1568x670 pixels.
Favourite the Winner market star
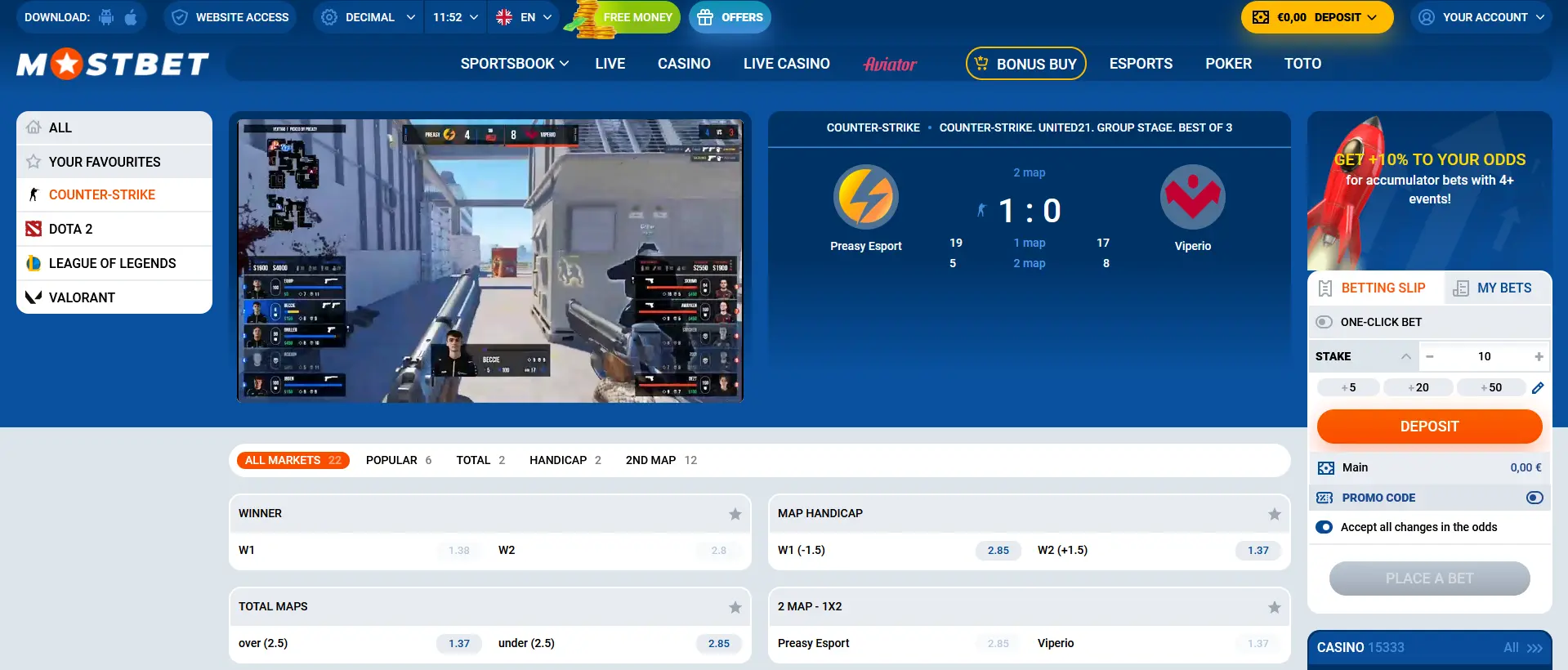tap(735, 514)
